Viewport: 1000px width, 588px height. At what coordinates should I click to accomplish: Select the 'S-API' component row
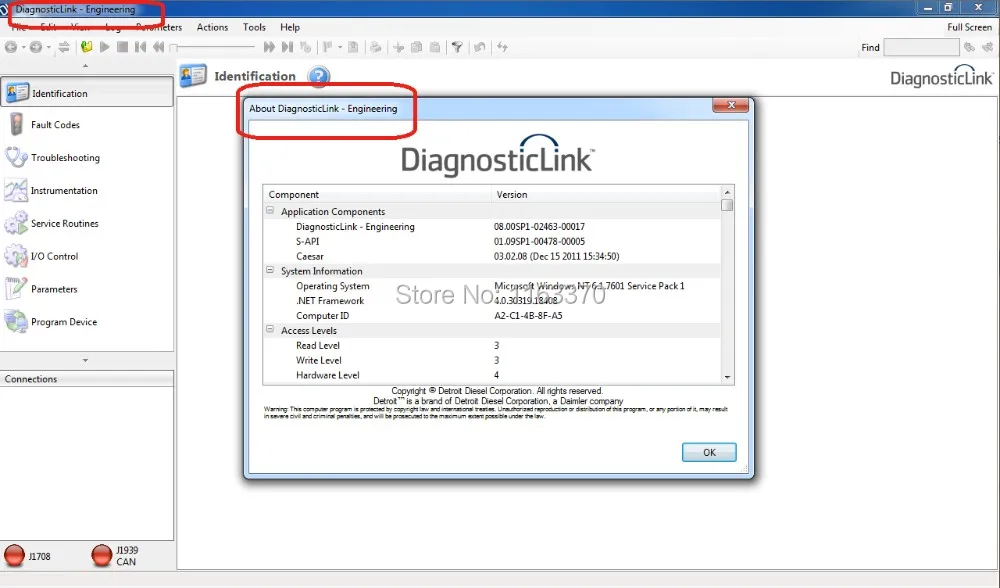[x=492, y=241]
